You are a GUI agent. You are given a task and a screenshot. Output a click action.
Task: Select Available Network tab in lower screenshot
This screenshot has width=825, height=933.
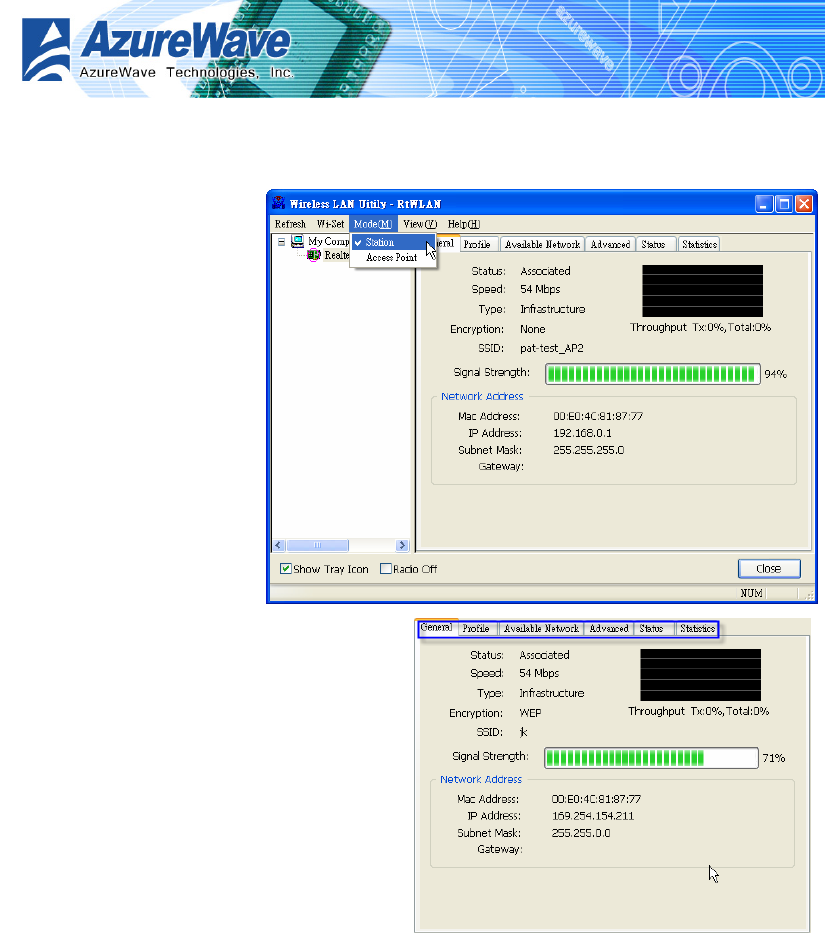(x=541, y=628)
